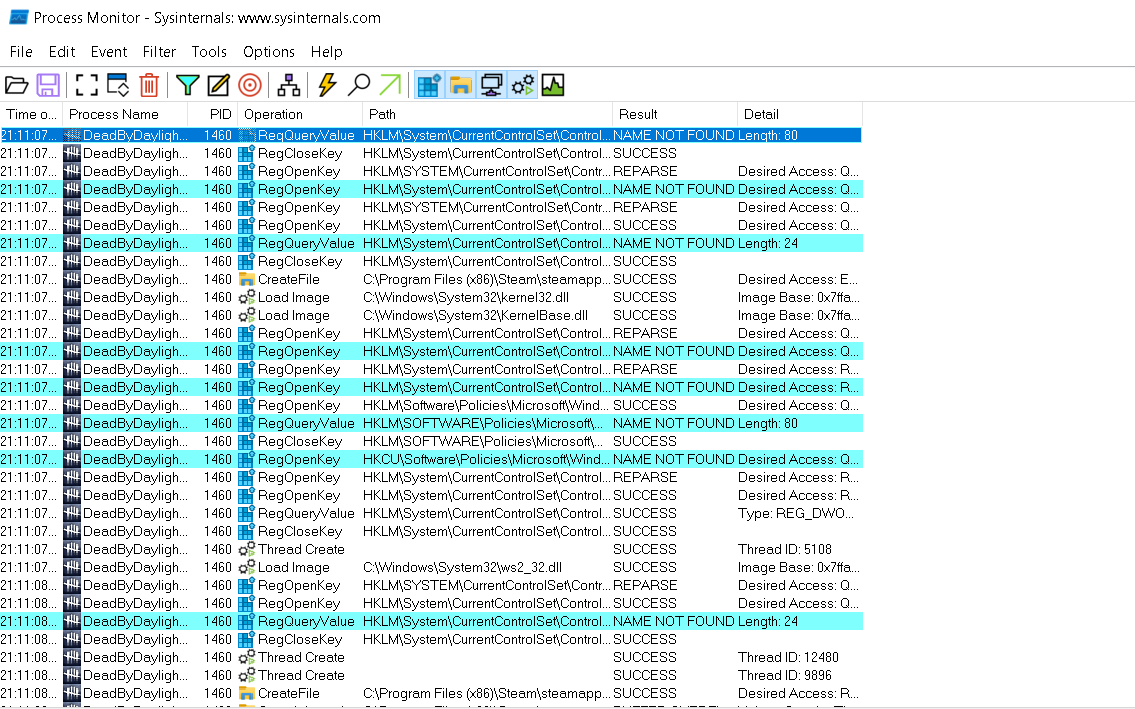Viewport: 1135px width, 709px height.
Task: Click the Operation column header
Action: coord(300,114)
